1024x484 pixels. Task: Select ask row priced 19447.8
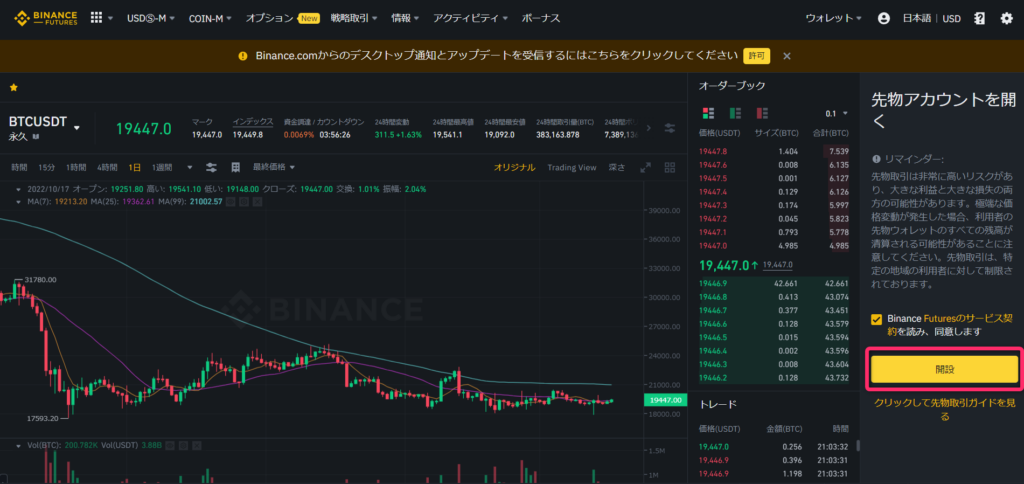774,151
